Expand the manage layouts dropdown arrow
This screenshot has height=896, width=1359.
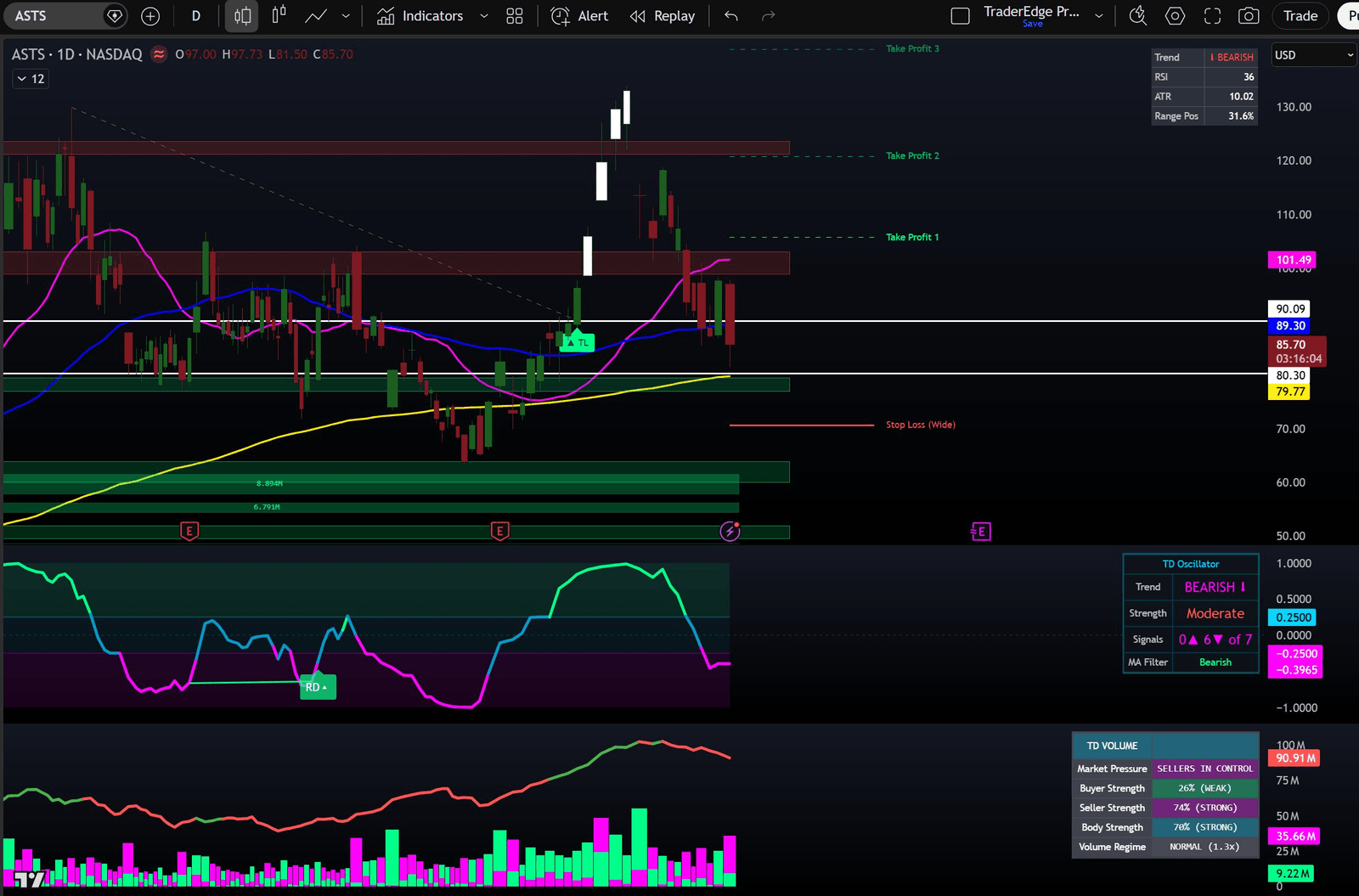(1099, 16)
